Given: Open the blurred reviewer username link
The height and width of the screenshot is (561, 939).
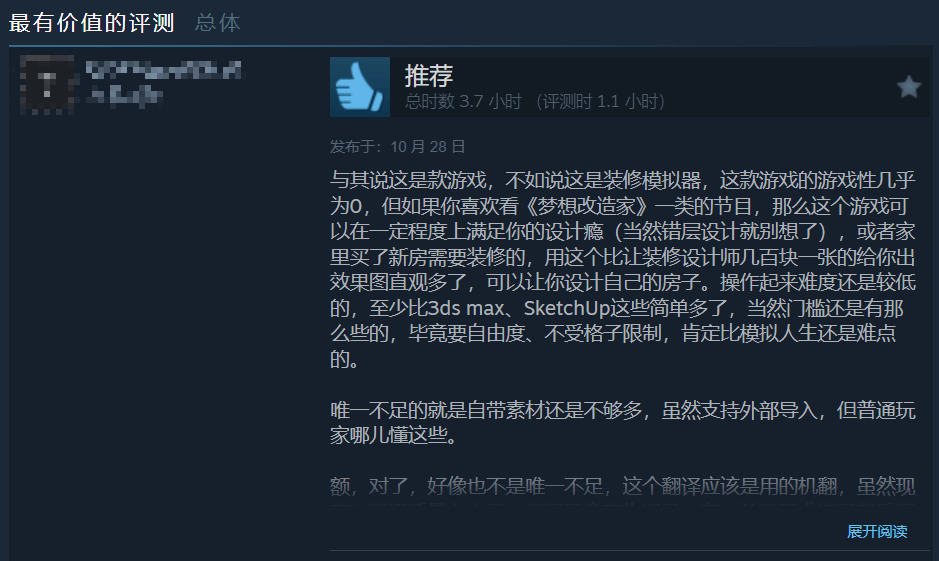Looking at the screenshot, I should point(163,70).
